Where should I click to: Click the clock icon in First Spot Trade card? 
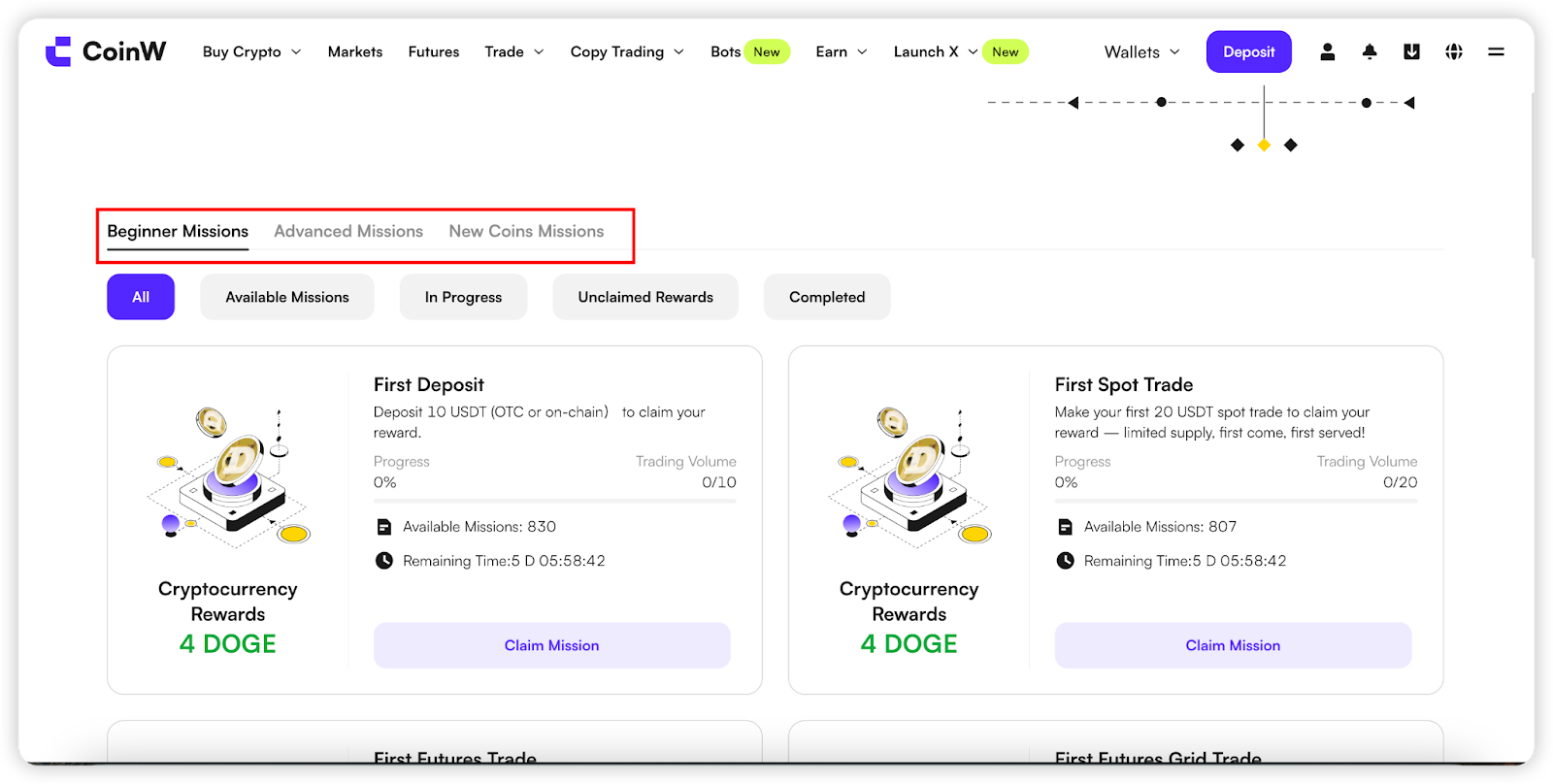1066,561
